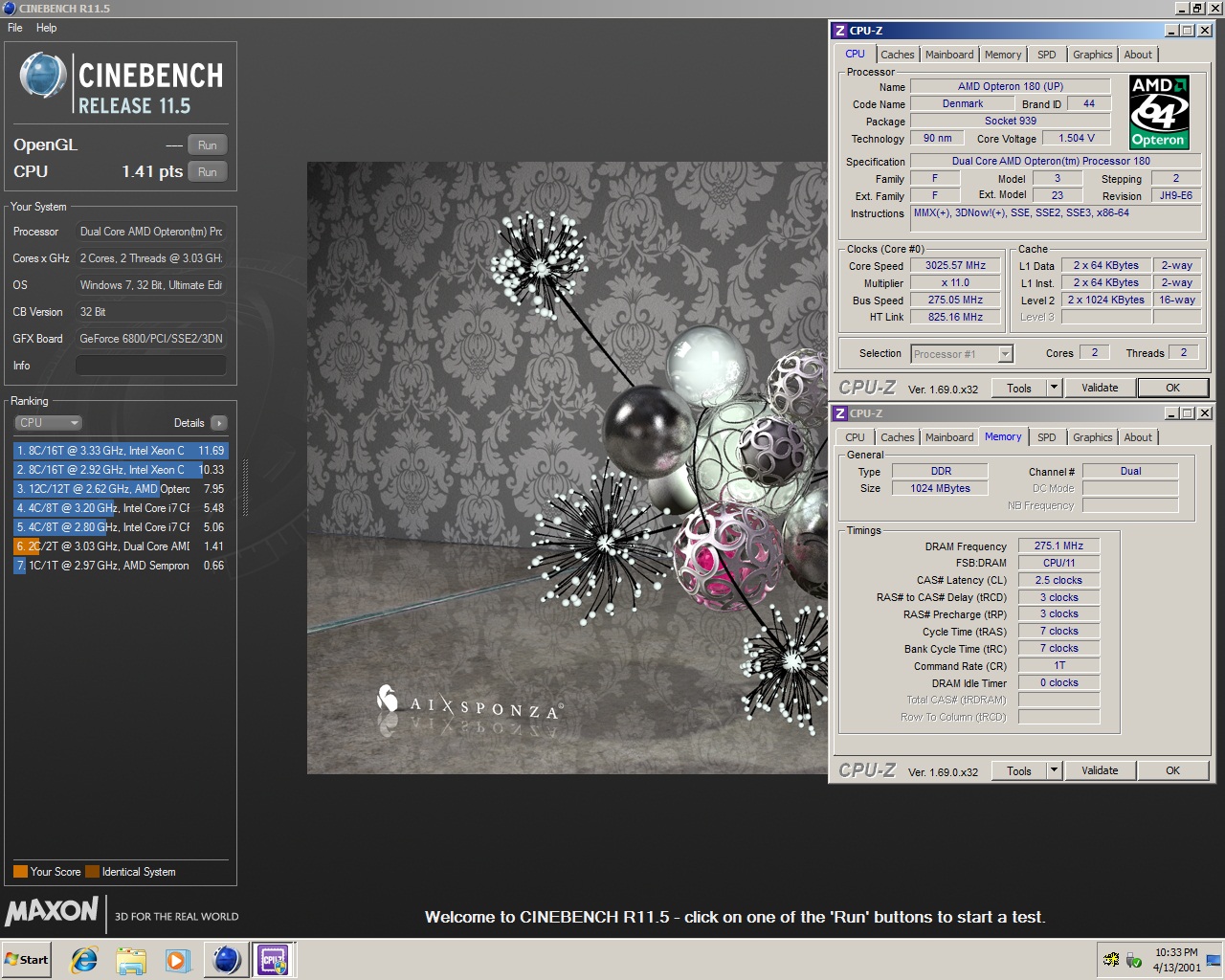Screen dimensions: 1225x980
Task: Click the Your Score orange swatch
Action: pos(20,872)
